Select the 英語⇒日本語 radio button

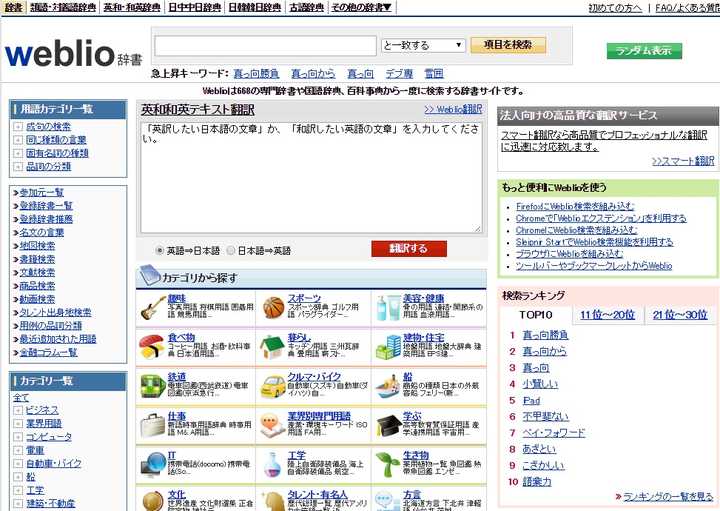coord(160,250)
